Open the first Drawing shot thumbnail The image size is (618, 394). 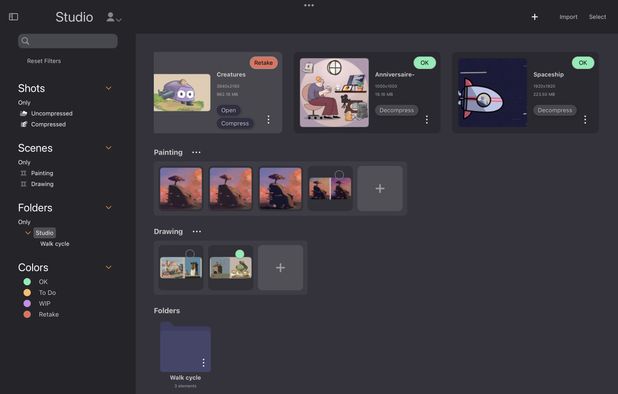pyautogui.click(x=181, y=268)
